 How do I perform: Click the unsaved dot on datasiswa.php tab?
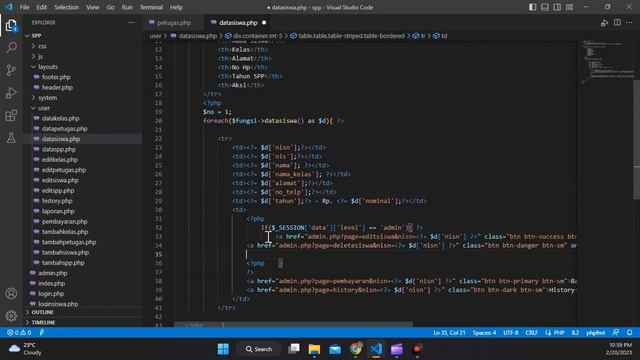[264, 23]
